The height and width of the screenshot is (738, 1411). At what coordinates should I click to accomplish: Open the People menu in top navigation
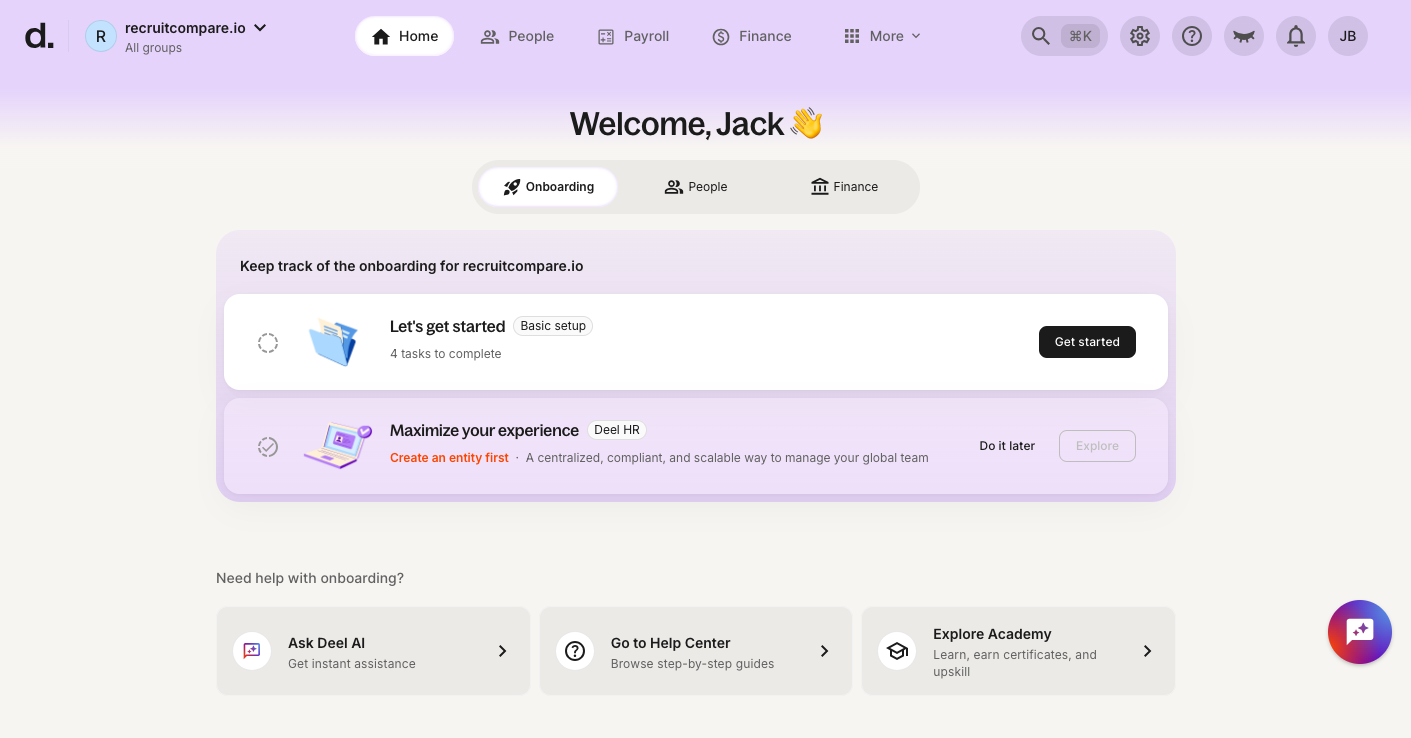(517, 36)
